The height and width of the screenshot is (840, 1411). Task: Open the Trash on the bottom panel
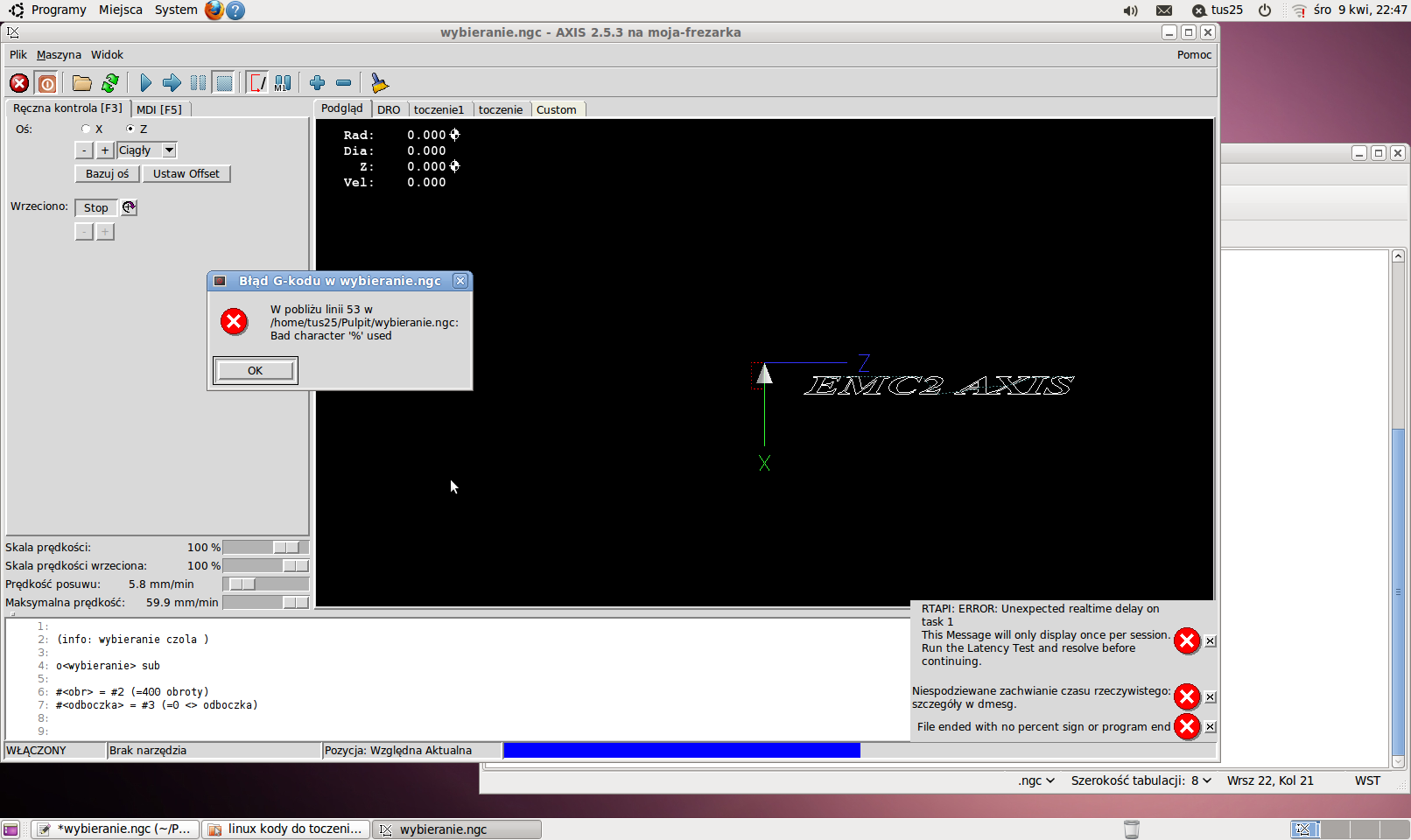tap(1131, 829)
